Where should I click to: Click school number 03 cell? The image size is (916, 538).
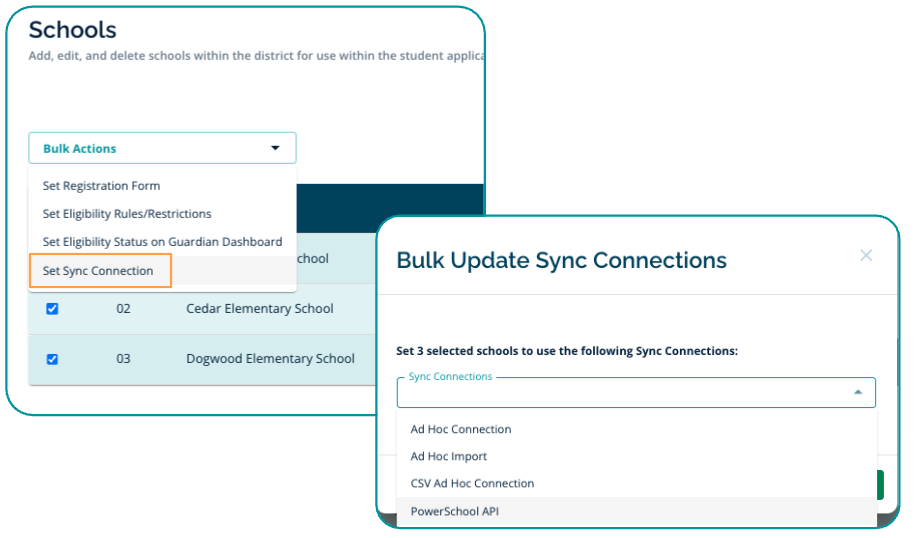[x=123, y=359]
